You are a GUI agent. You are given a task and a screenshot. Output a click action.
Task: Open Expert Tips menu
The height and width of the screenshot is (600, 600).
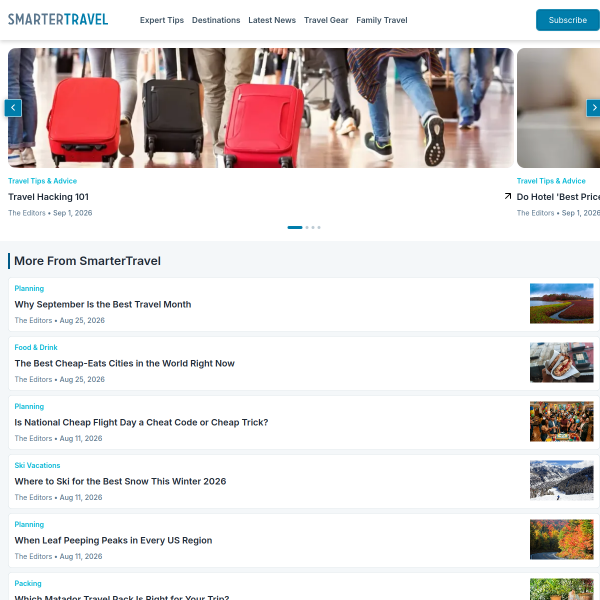click(162, 20)
